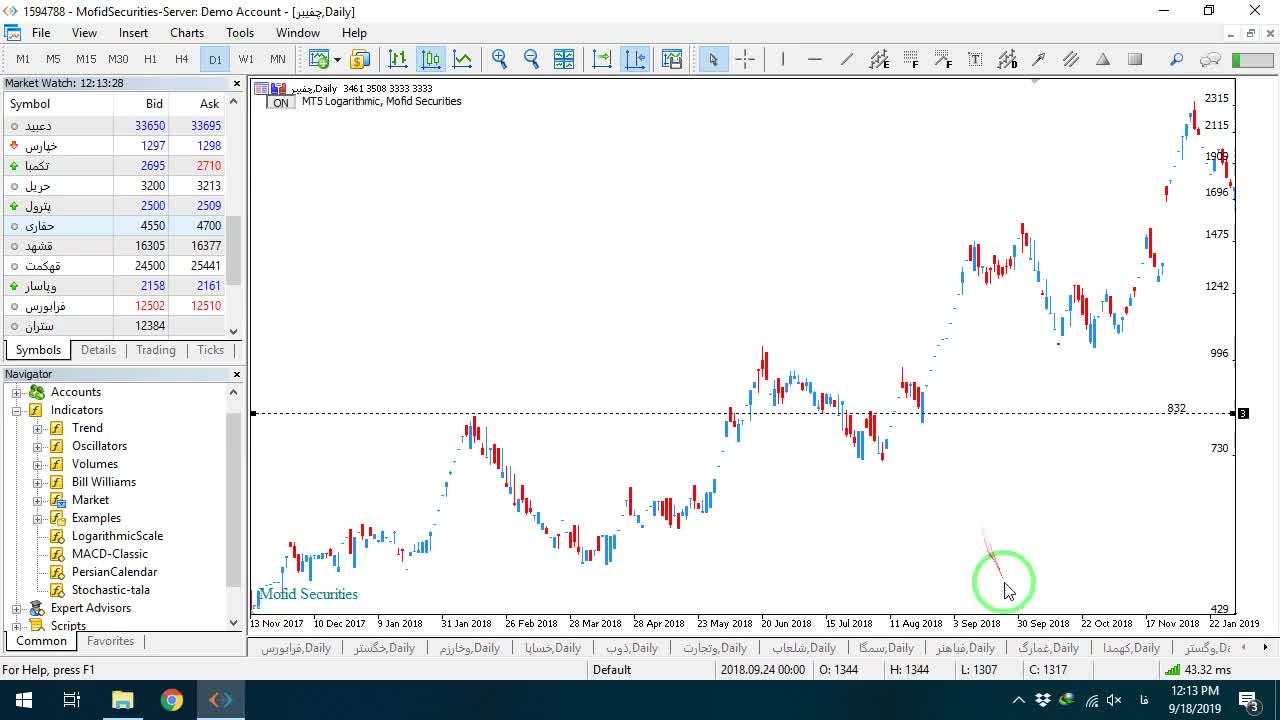Switch timeframe to M5
The width and height of the screenshot is (1280, 720).
point(53,59)
